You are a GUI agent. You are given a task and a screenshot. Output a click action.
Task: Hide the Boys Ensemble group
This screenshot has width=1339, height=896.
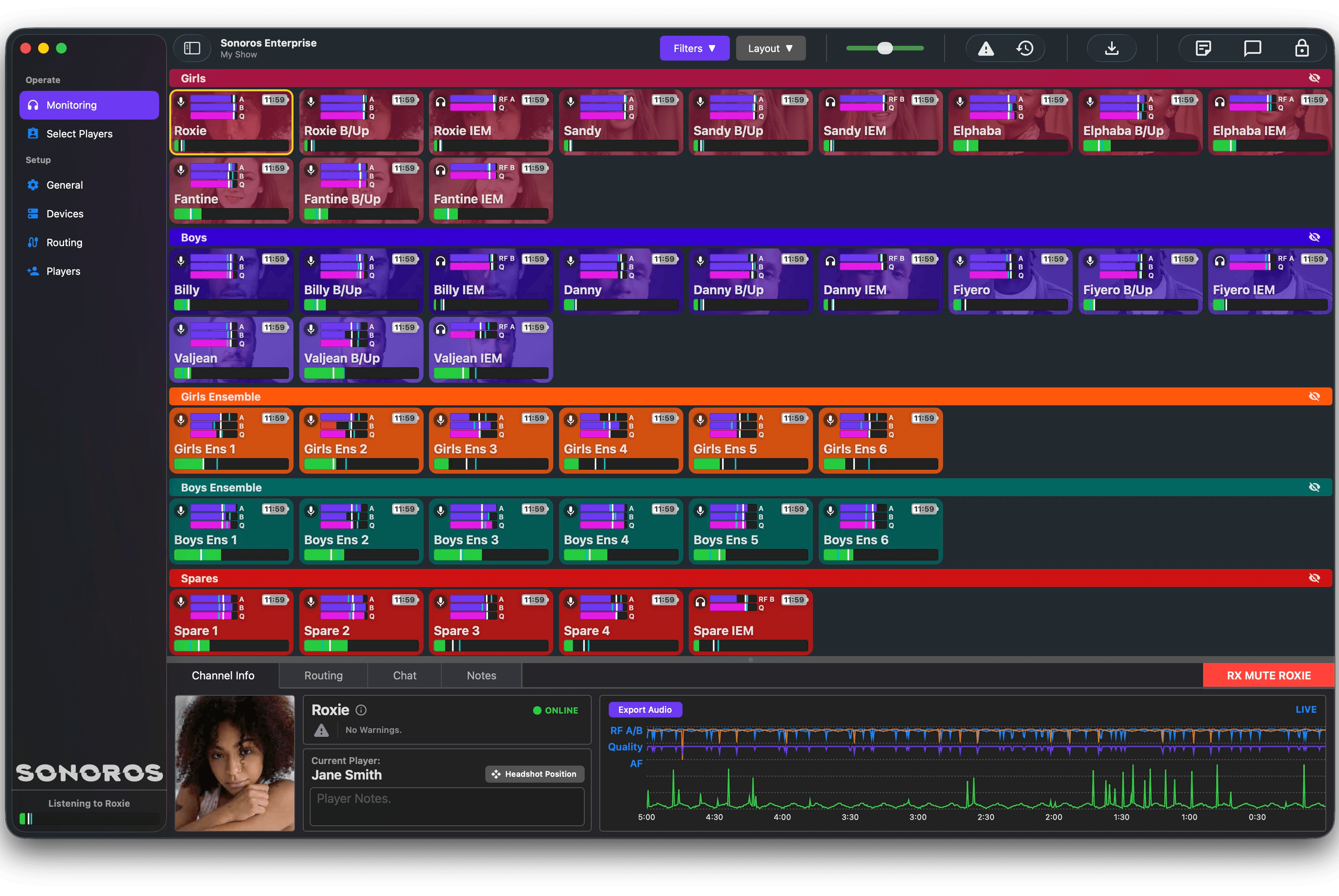click(x=1315, y=488)
